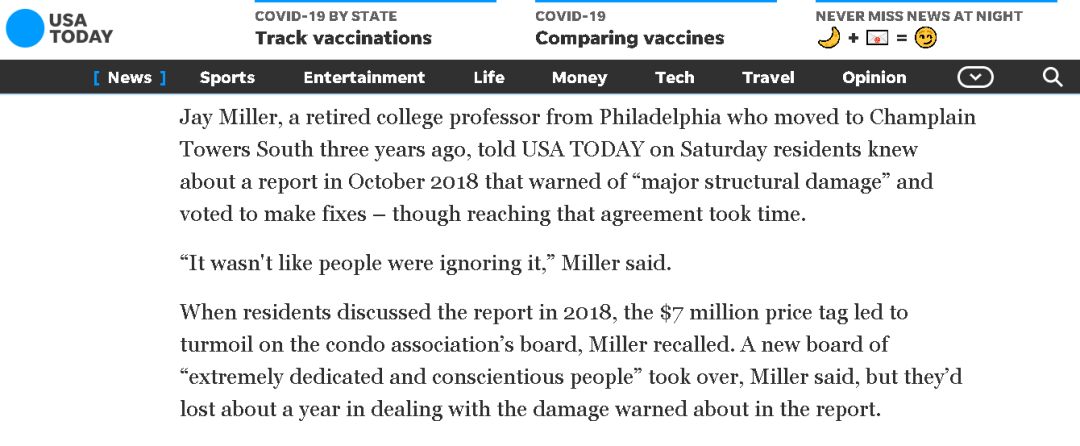Go to the Sports section
The height and width of the screenshot is (446, 1080).
(x=227, y=77)
